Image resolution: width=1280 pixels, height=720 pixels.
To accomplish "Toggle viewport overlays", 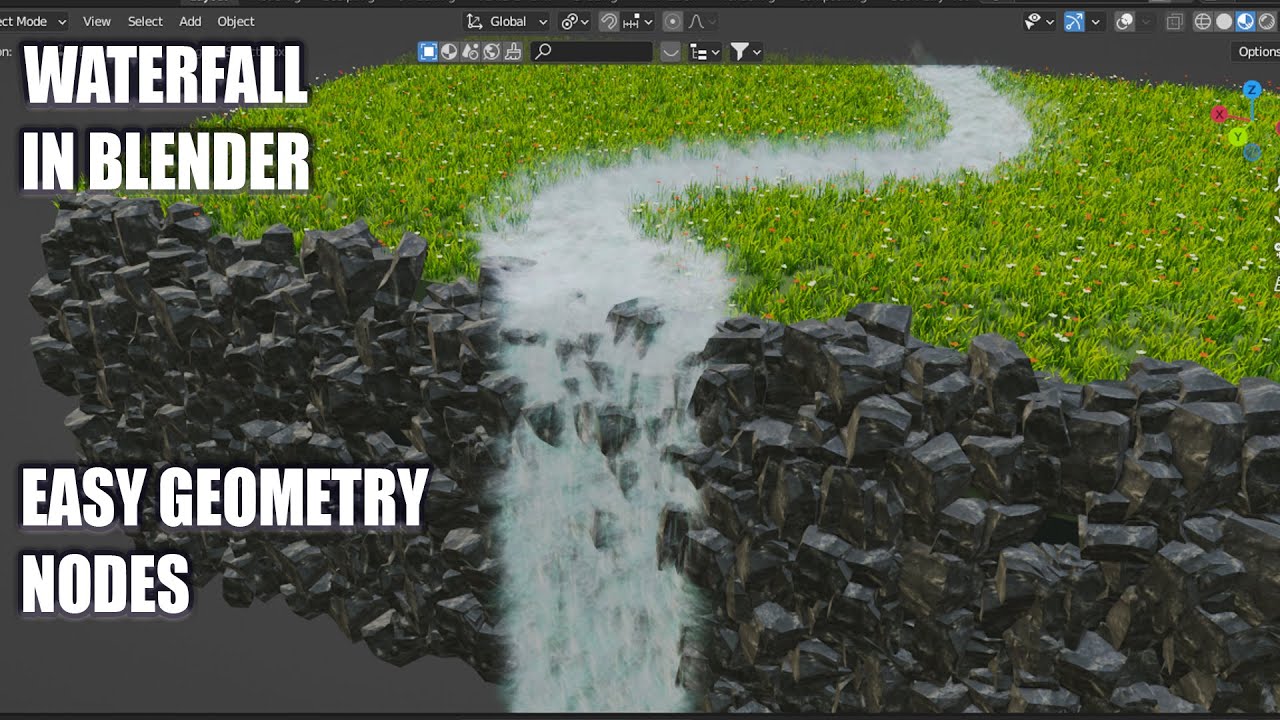I will 1124,21.
